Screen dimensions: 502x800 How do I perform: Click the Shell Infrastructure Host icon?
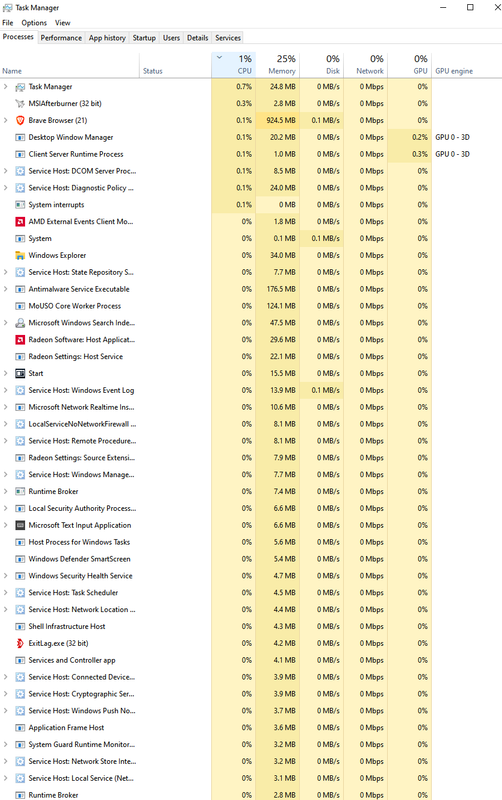(x=20, y=626)
